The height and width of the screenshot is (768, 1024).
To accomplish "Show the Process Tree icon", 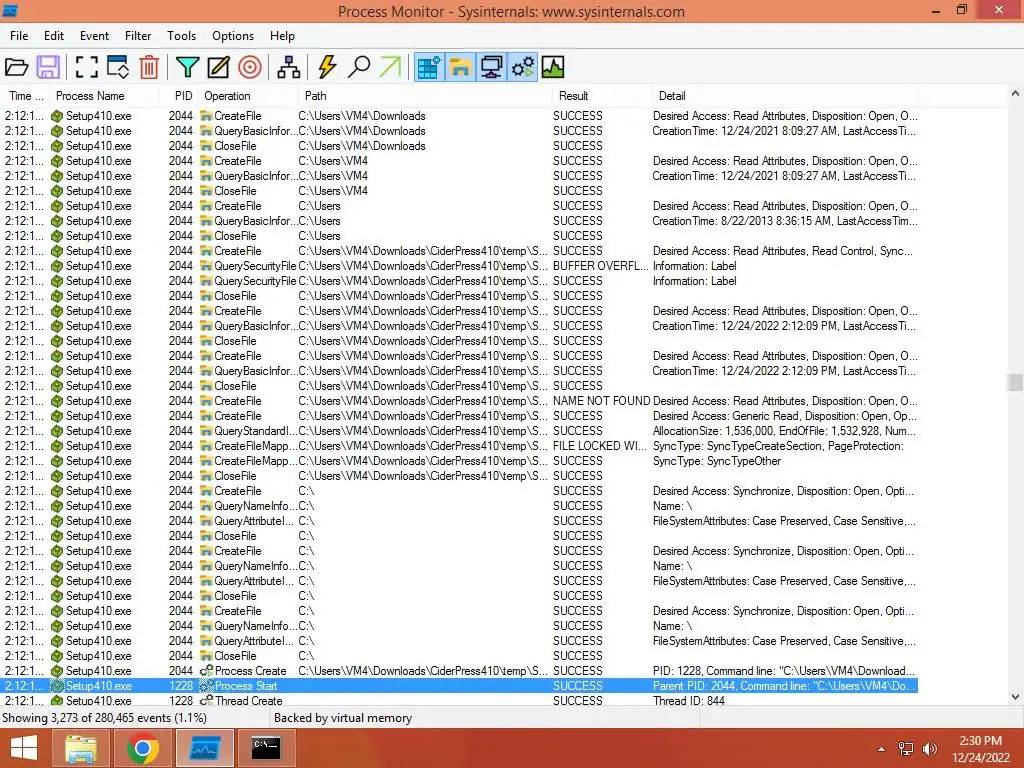I will 288,67.
